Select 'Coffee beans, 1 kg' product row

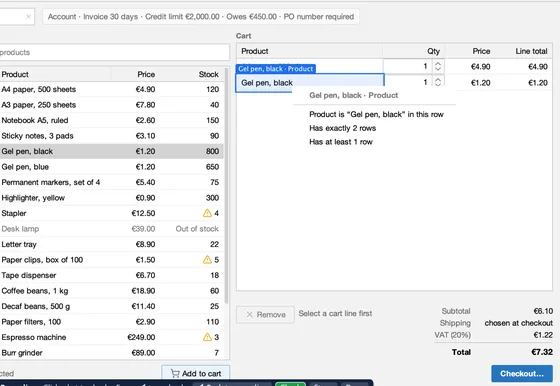(x=112, y=291)
